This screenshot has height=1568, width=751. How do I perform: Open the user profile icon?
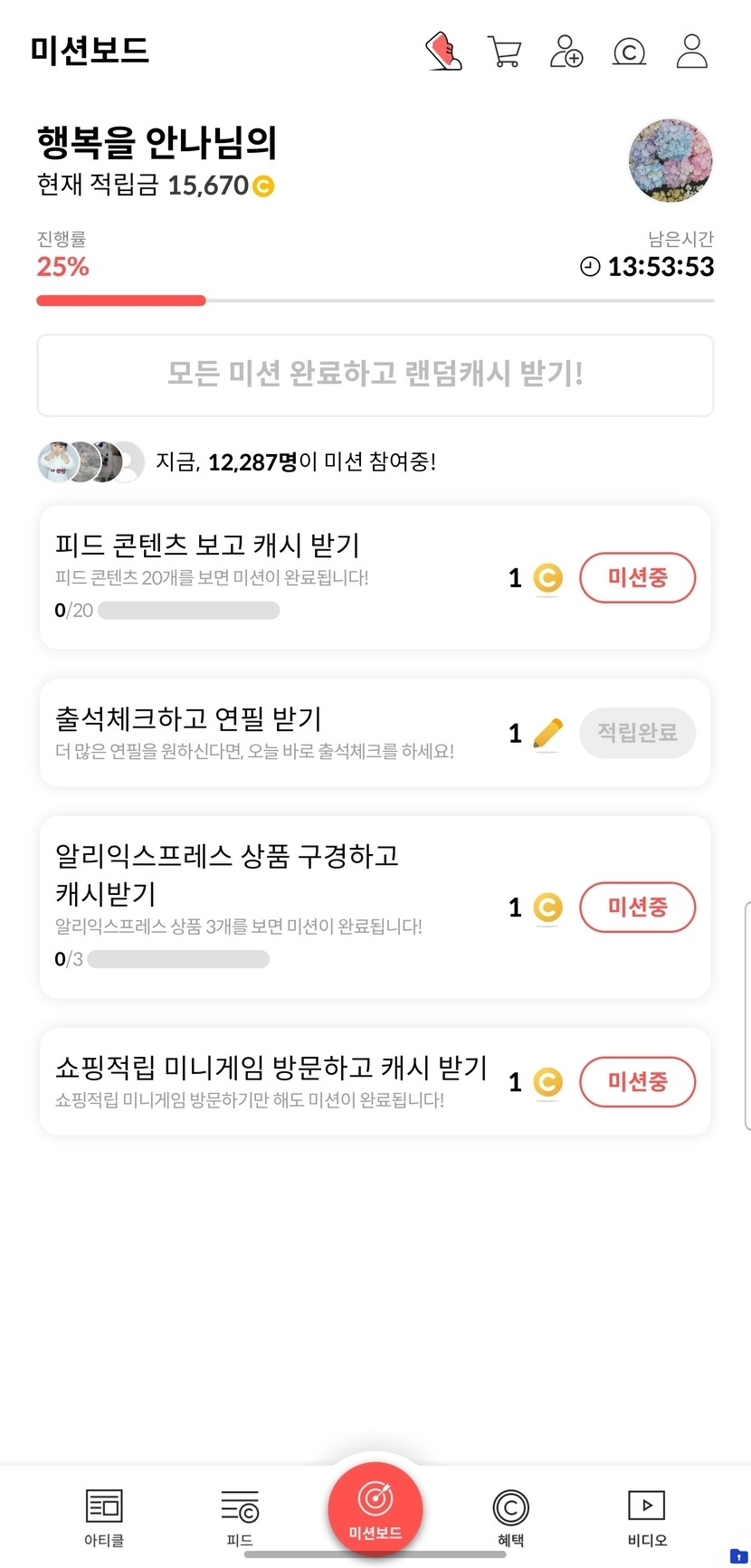click(x=692, y=52)
